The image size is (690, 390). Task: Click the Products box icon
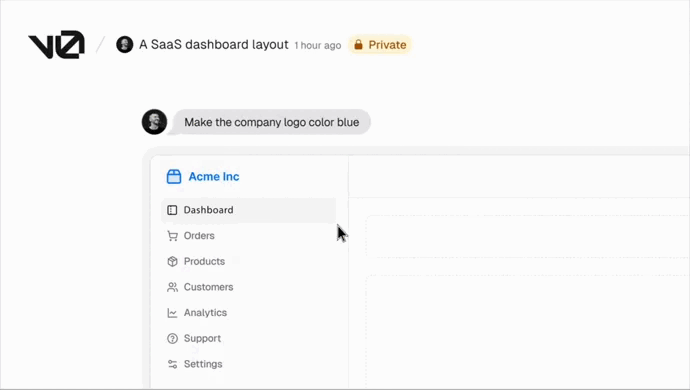(x=172, y=261)
